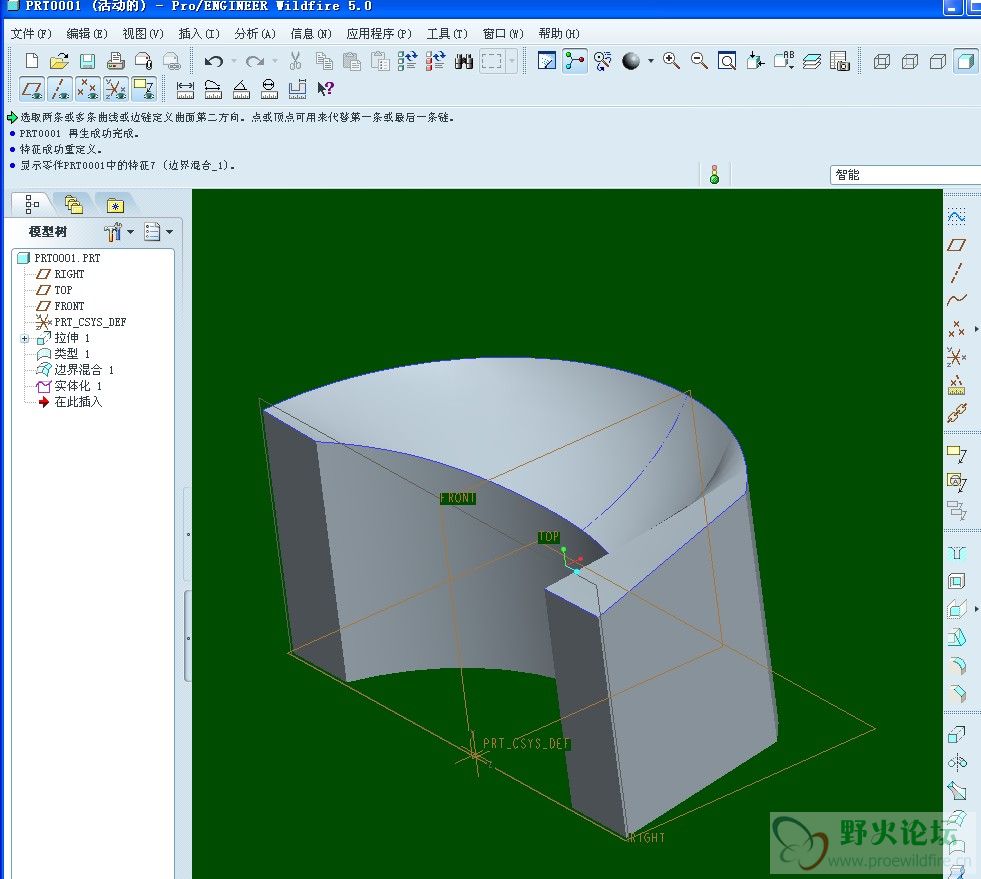
Task: Open the 编辑(E) menu
Action: (87, 34)
